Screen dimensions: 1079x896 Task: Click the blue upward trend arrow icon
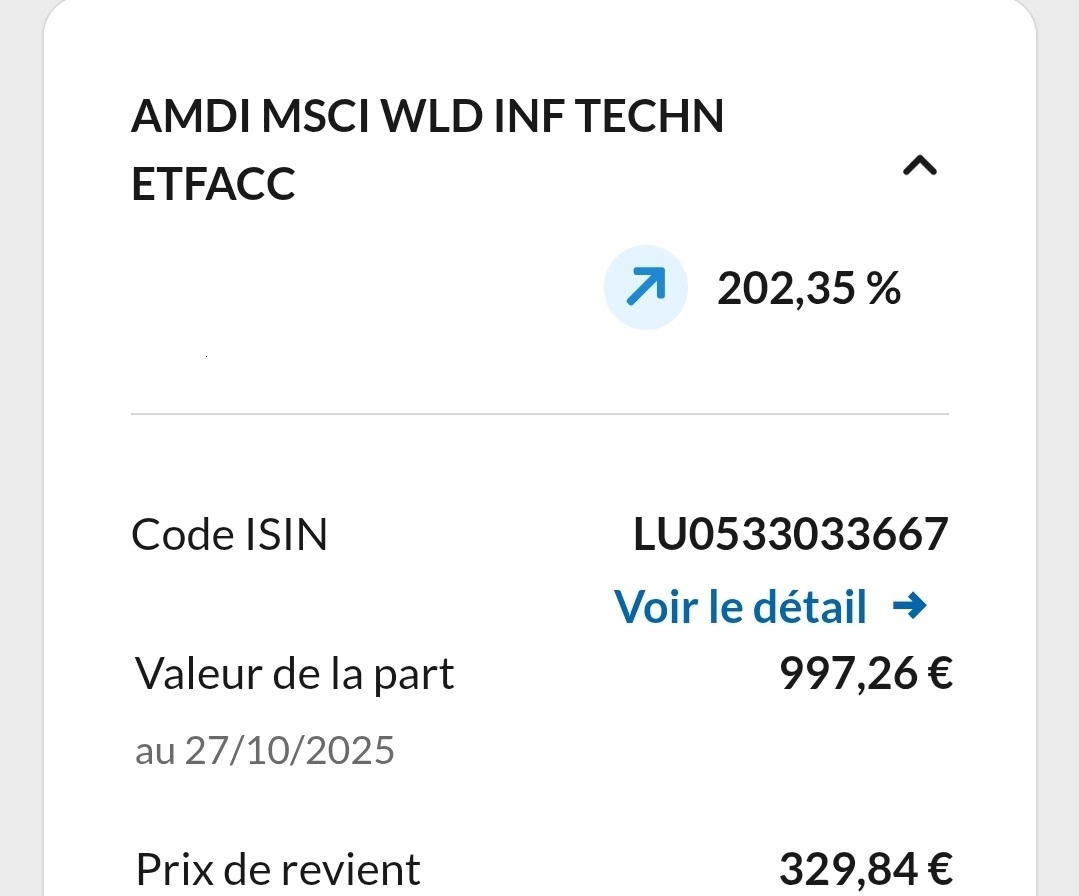point(645,290)
